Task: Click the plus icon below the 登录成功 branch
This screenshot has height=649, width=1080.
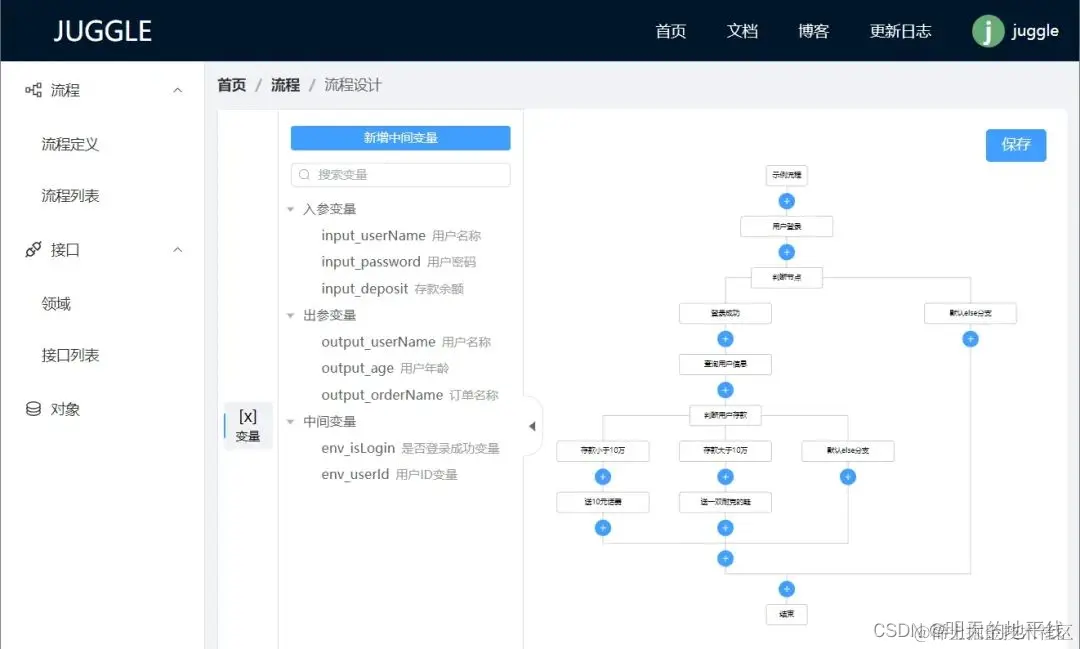Action: point(725,338)
